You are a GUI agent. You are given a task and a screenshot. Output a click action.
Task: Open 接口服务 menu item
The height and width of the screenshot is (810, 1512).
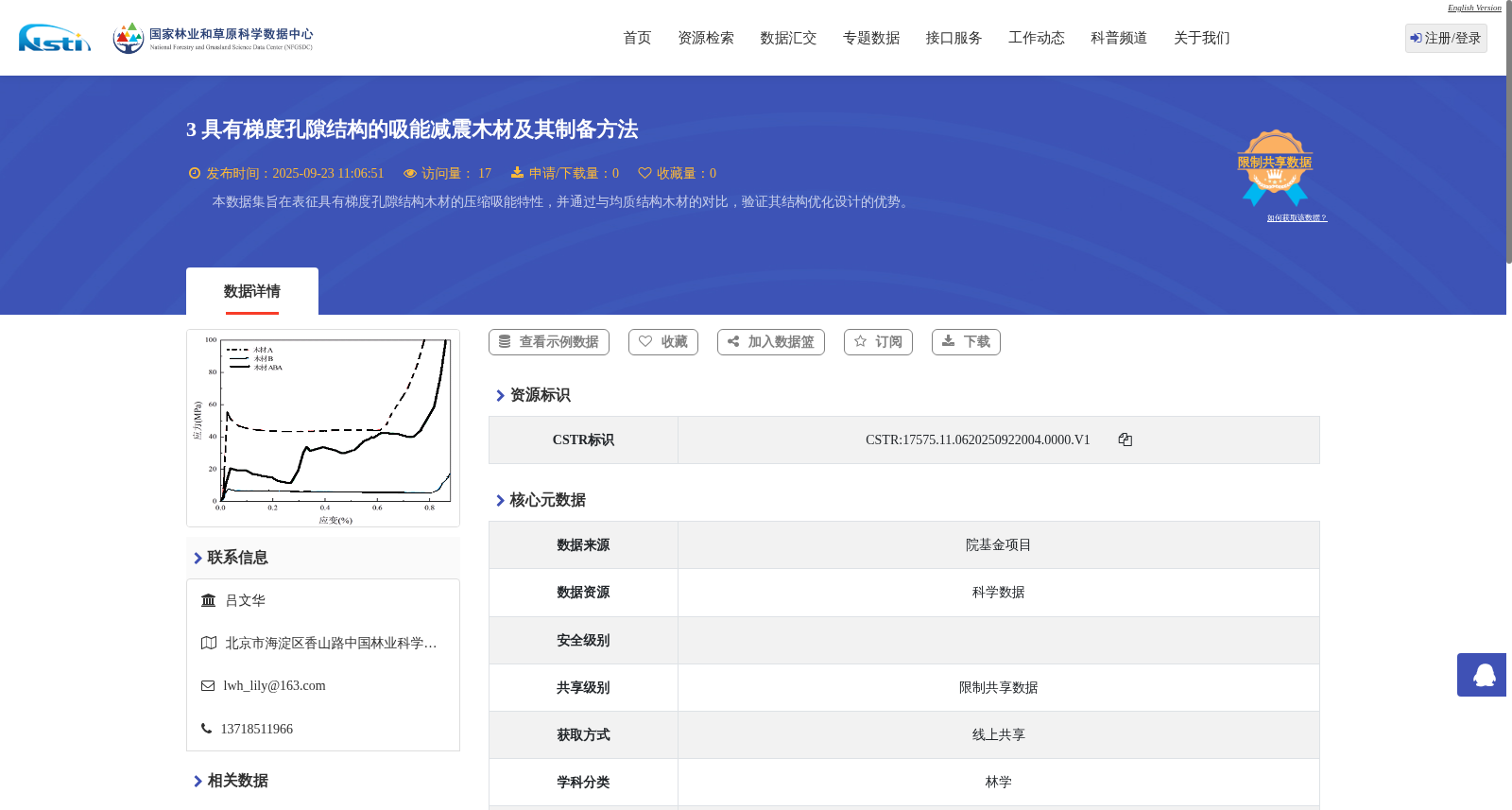pyautogui.click(x=954, y=38)
